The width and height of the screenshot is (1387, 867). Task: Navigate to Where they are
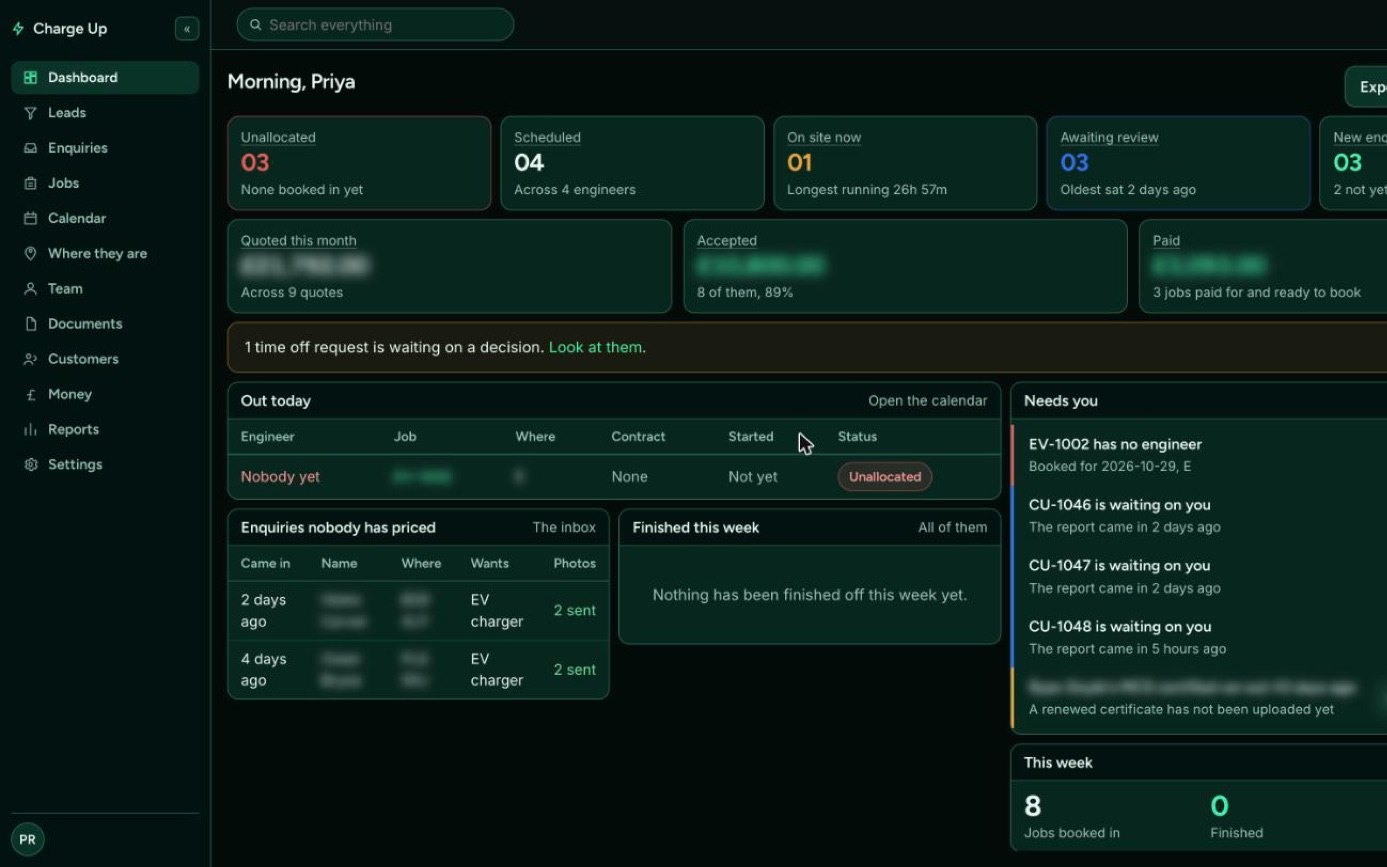click(x=105, y=254)
